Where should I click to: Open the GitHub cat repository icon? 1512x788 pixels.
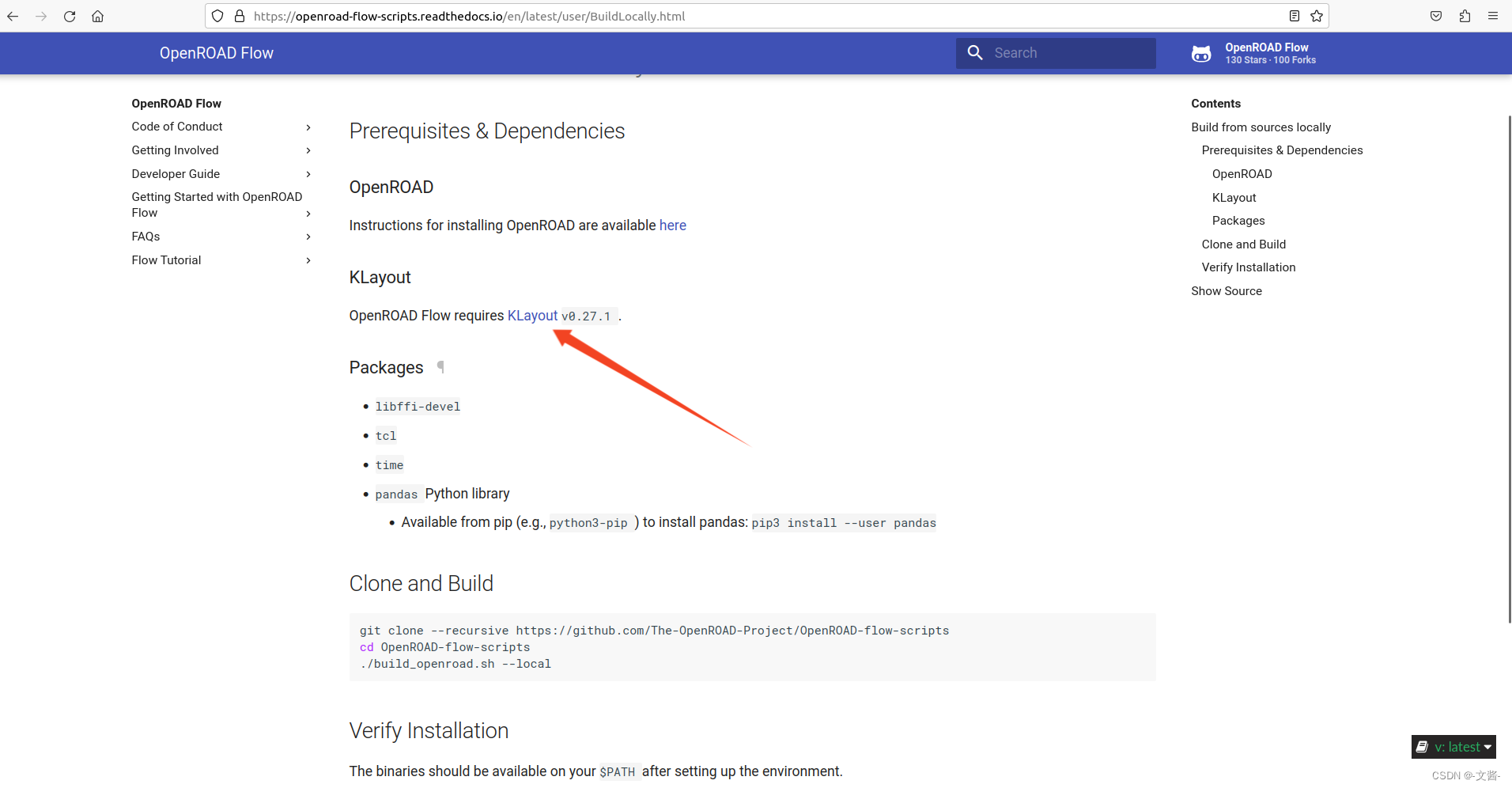[x=1201, y=54]
